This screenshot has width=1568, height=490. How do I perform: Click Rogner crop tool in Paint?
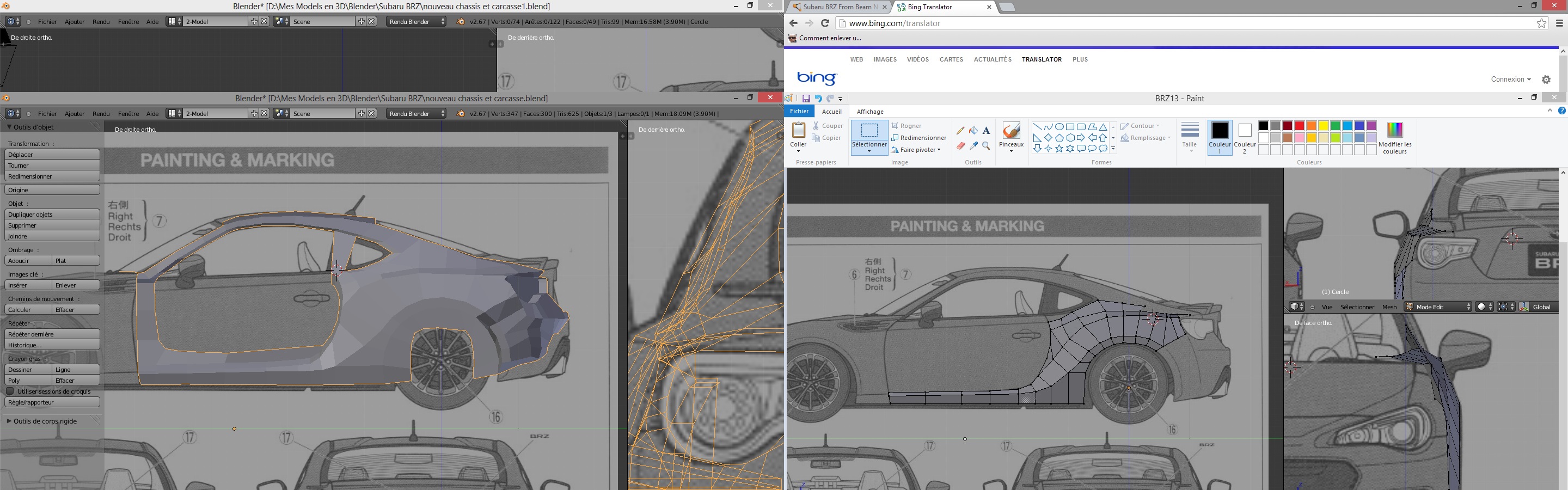[906, 126]
